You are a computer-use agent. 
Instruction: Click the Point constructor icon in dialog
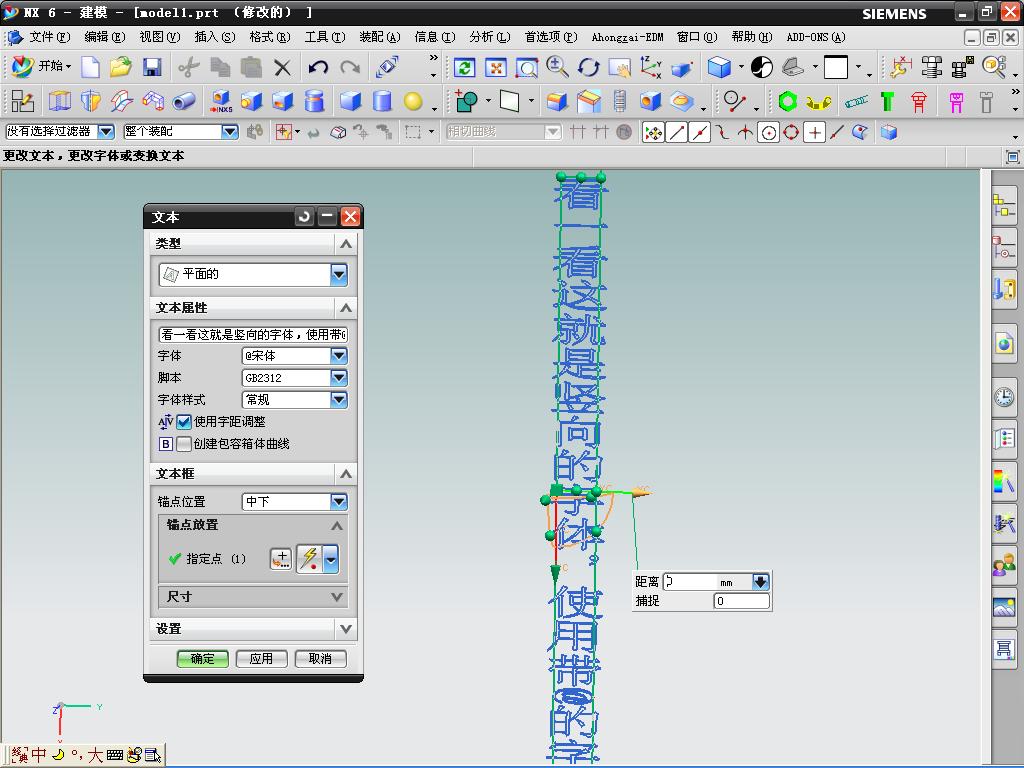tap(281, 559)
